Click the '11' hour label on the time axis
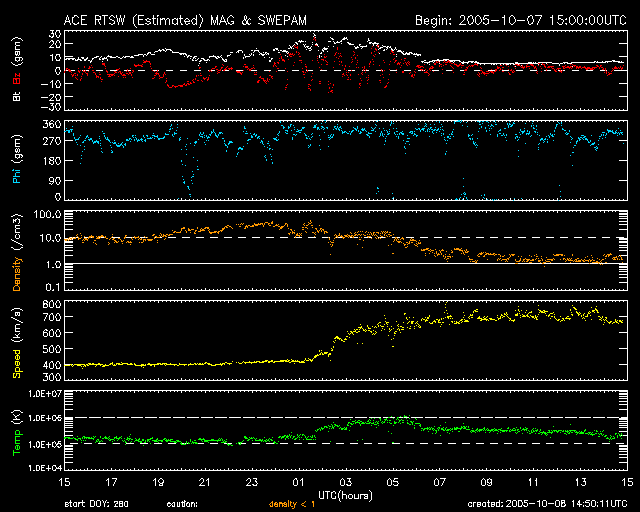The height and width of the screenshot is (512, 640). pos(533,483)
